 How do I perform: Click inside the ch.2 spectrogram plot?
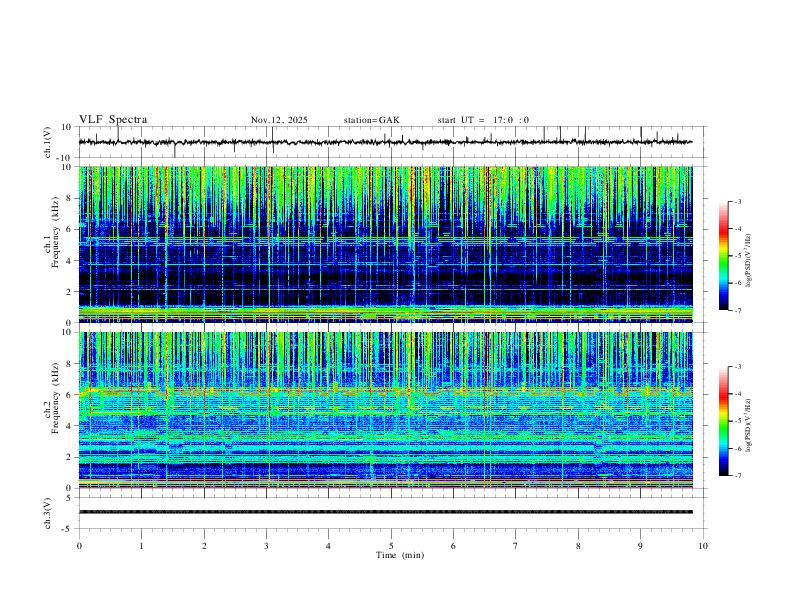[385, 410]
